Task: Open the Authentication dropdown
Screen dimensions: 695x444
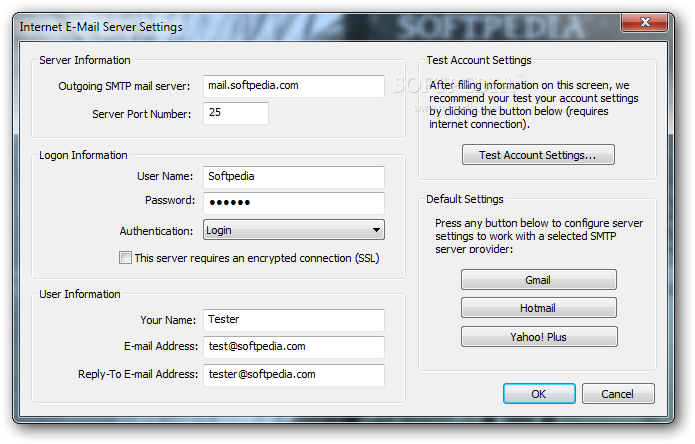Action: 293,230
